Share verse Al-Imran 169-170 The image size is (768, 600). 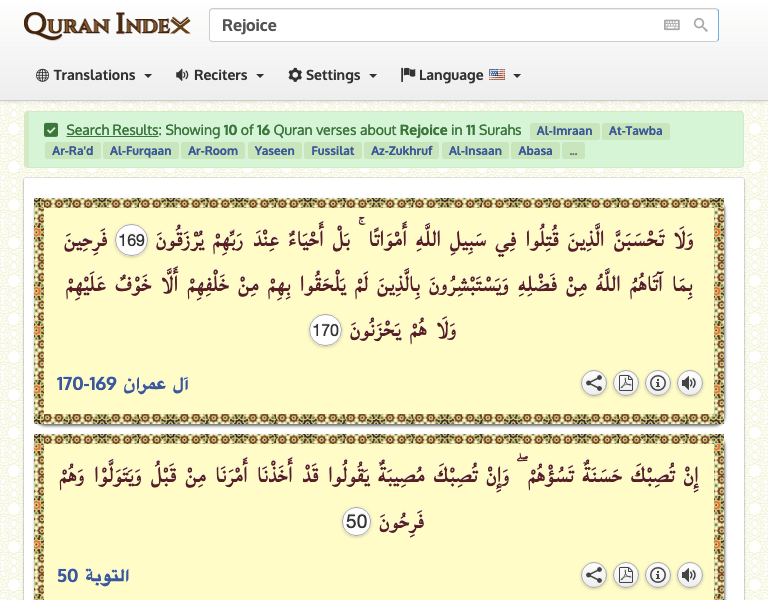pyautogui.click(x=594, y=383)
